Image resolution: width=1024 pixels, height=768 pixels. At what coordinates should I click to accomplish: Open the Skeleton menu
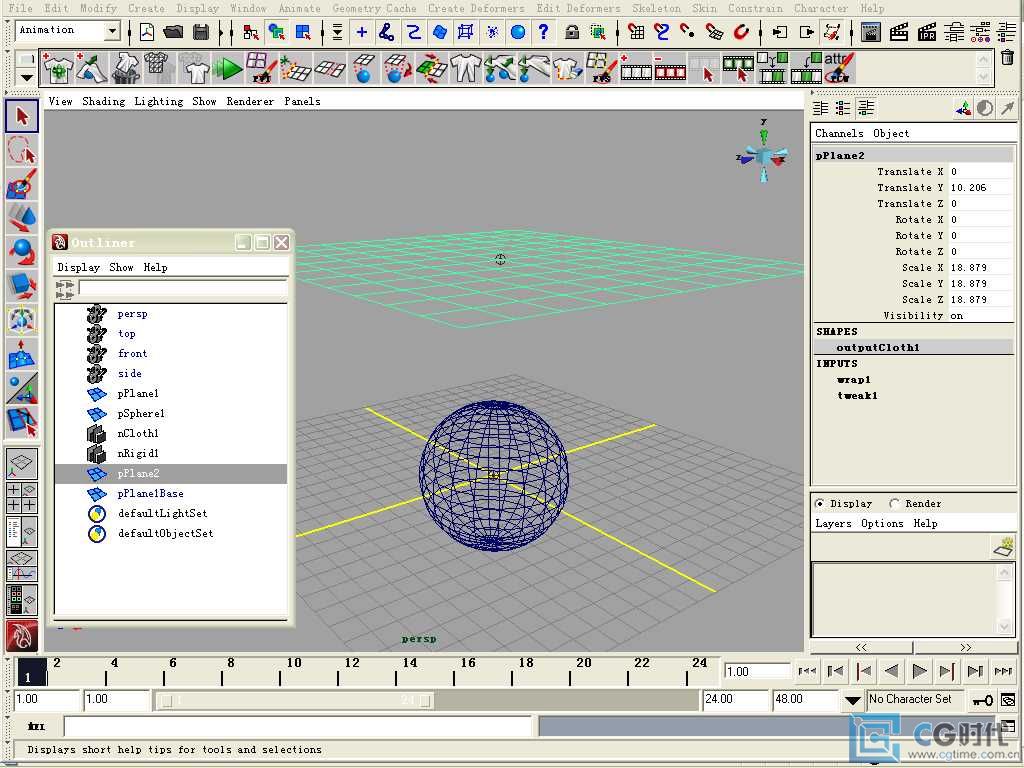tap(656, 8)
